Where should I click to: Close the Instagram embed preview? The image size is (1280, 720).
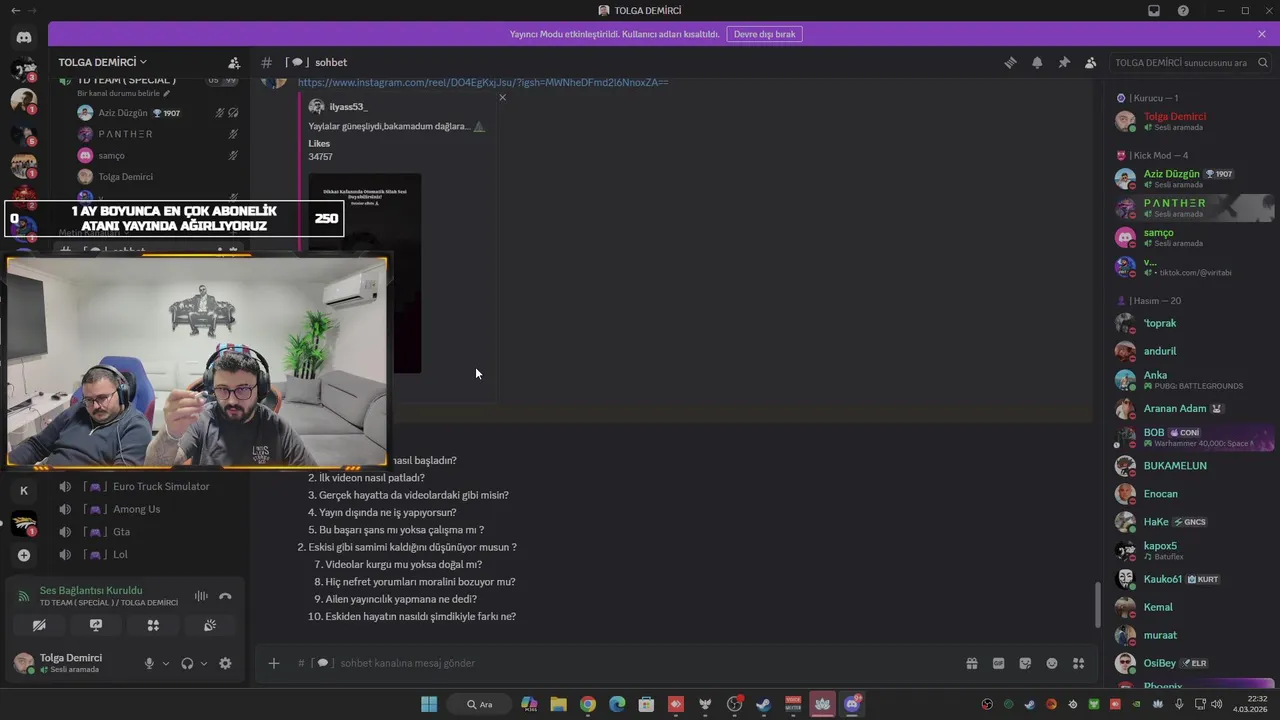click(x=502, y=97)
